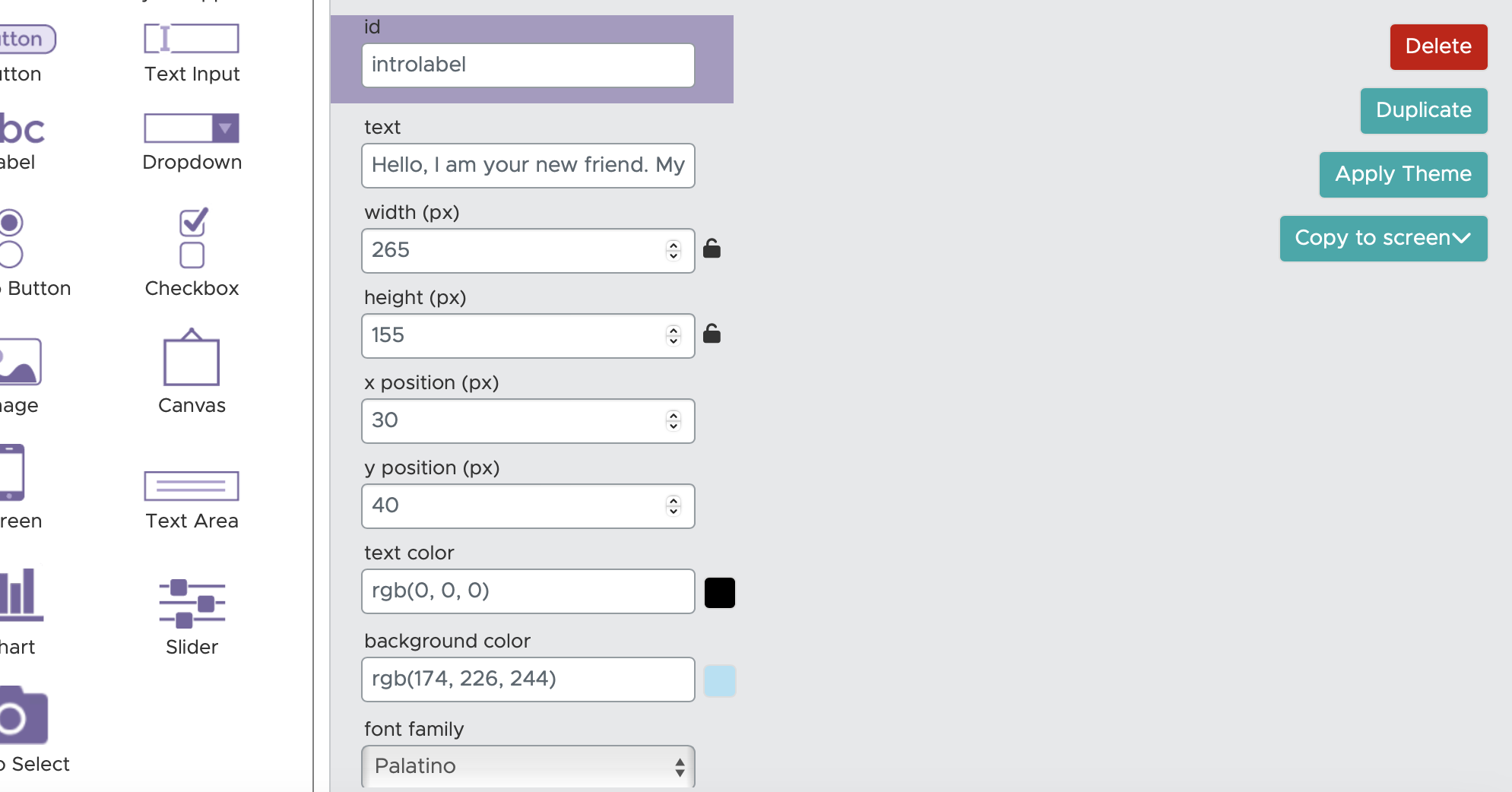Select the Text Input element icon
This screenshot has width=1512, height=792.
[192, 39]
